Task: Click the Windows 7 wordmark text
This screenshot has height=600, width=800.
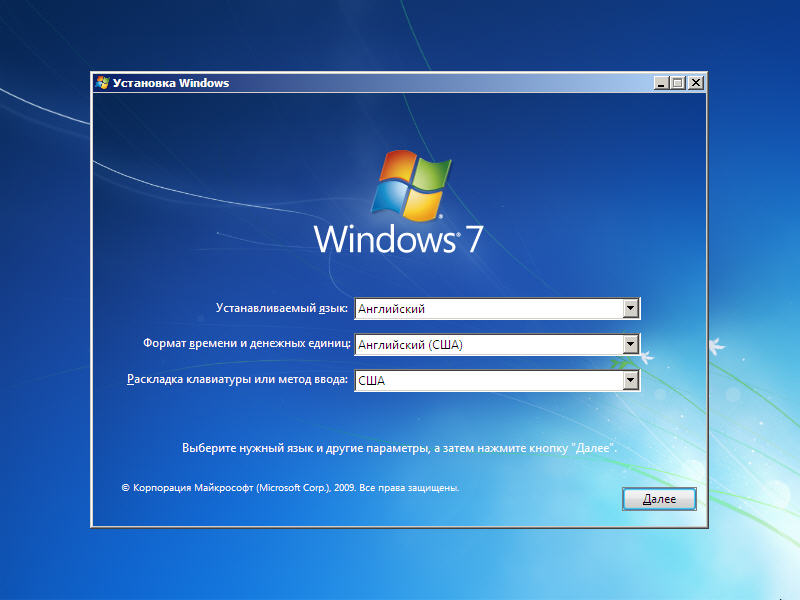Action: point(399,240)
